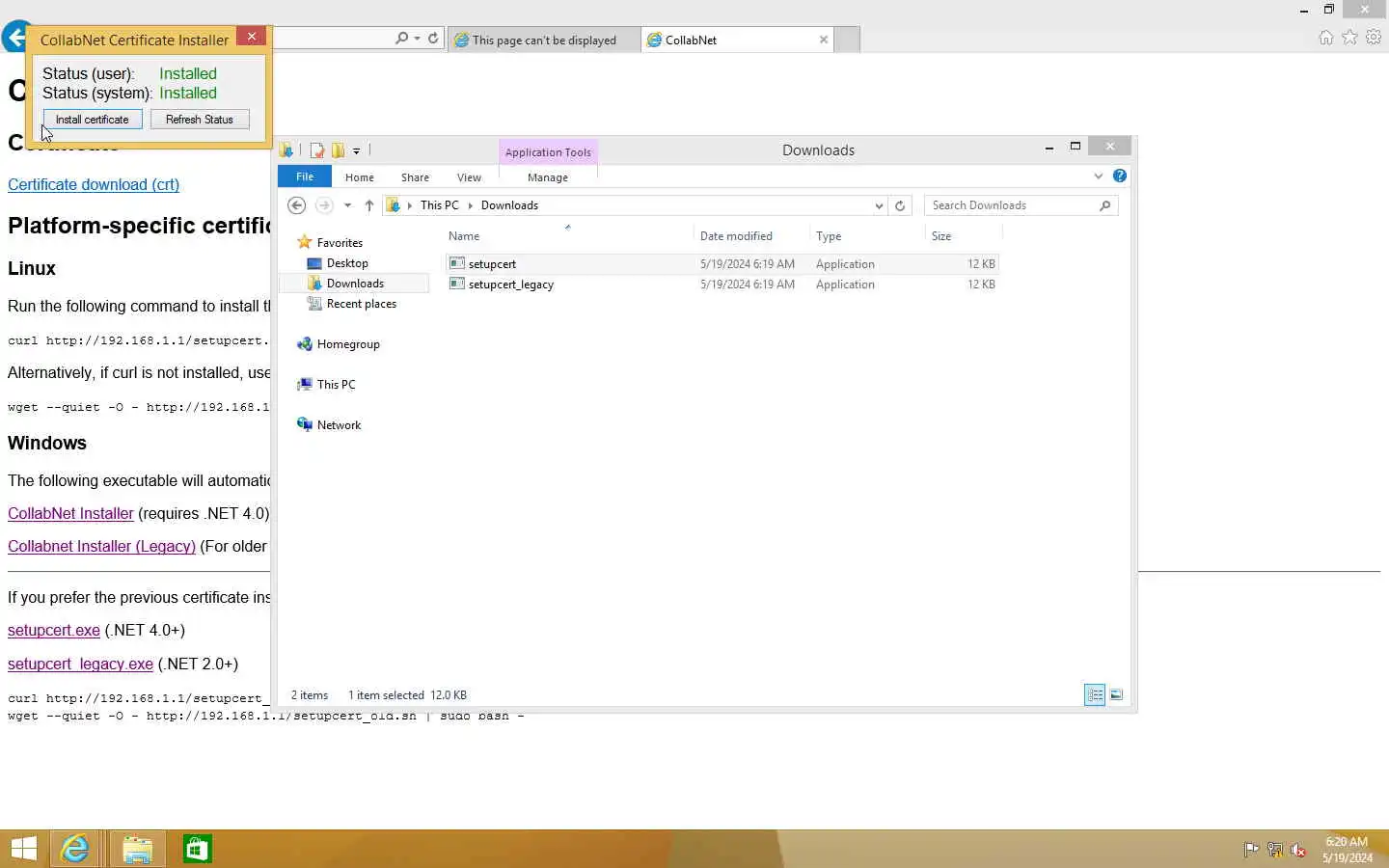Switch to Large icons view in status bar
Screen dimensions: 1389x868
[x=1116, y=694]
